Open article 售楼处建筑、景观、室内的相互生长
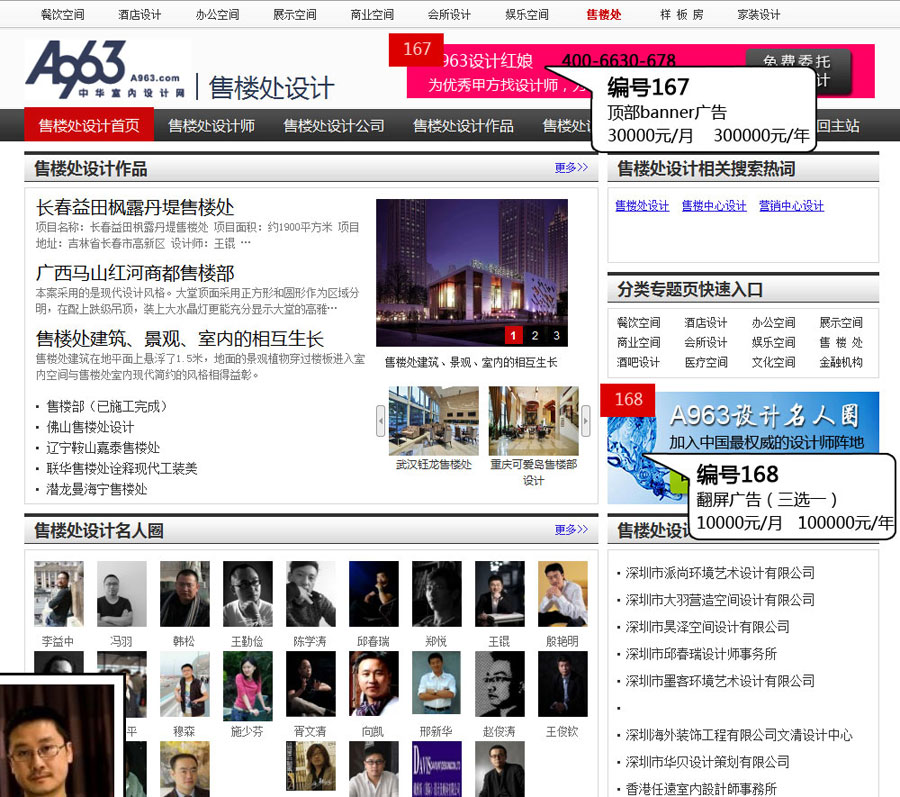Image resolution: width=900 pixels, height=797 pixels. click(x=180, y=339)
